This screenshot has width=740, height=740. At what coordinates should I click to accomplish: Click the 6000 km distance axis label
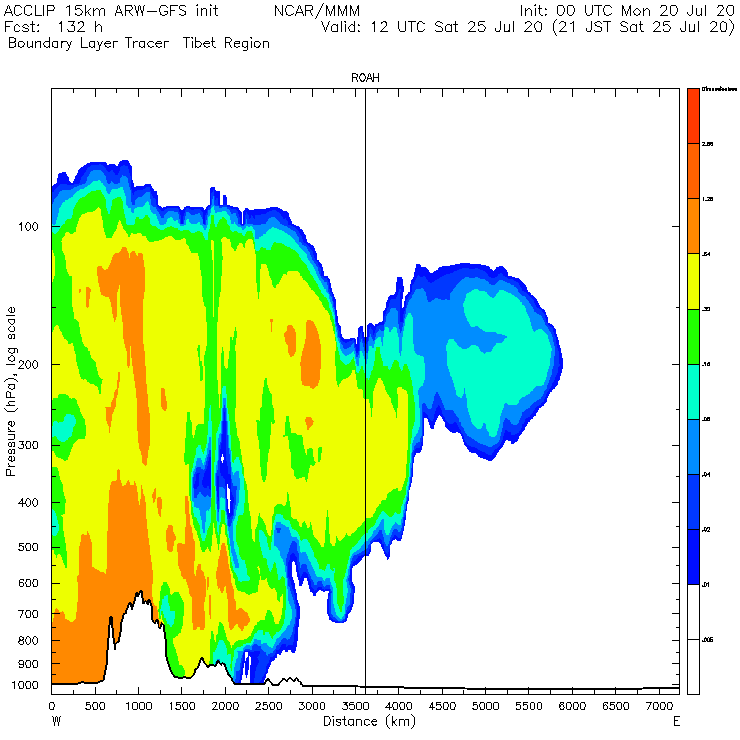click(x=572, y=706)
